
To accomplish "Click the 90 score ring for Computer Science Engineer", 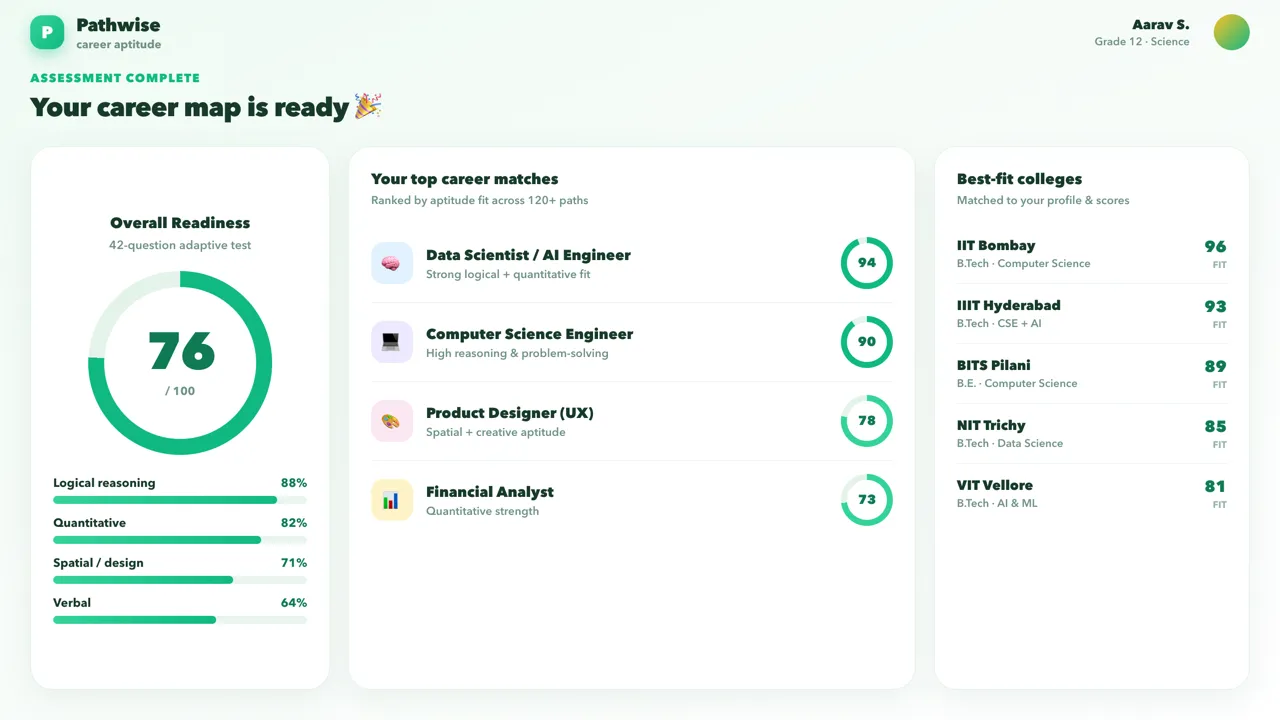I will [866, 342].
